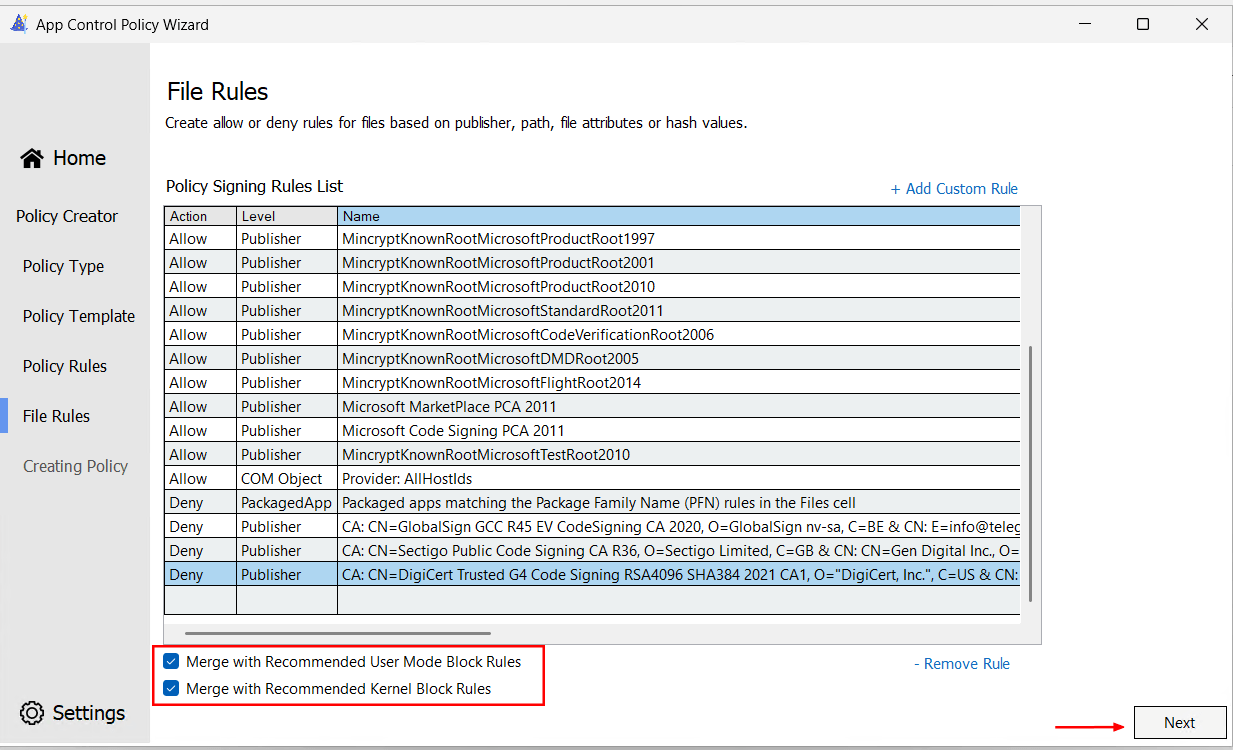Select MincryptKnownRootMicrosoftCodeVerificationRoot2006 rule
This screenshot has height=750, width=1233.
click(x=592, y=335)
